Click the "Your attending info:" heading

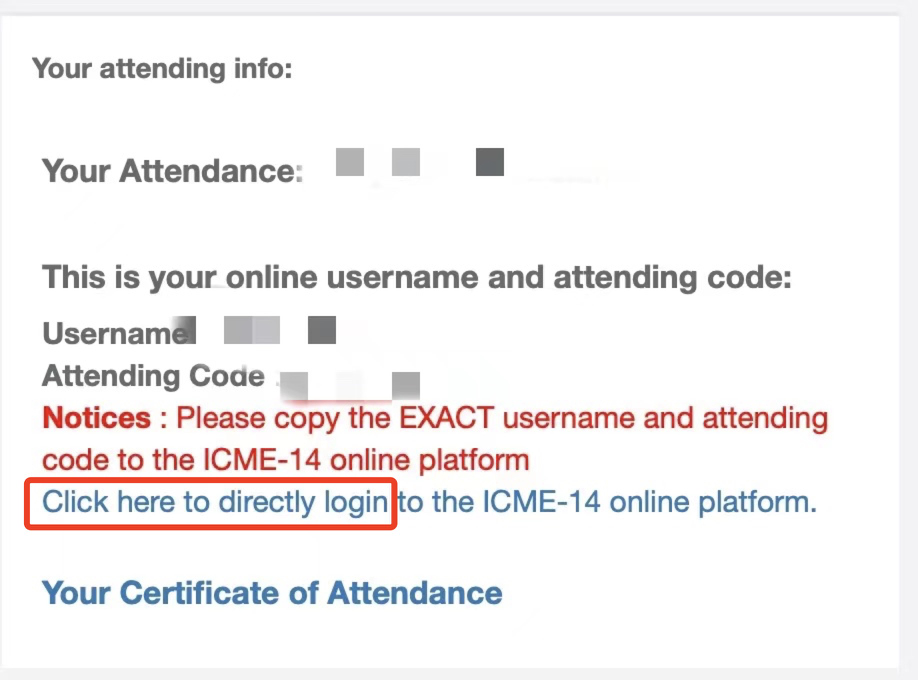(162, 70)
